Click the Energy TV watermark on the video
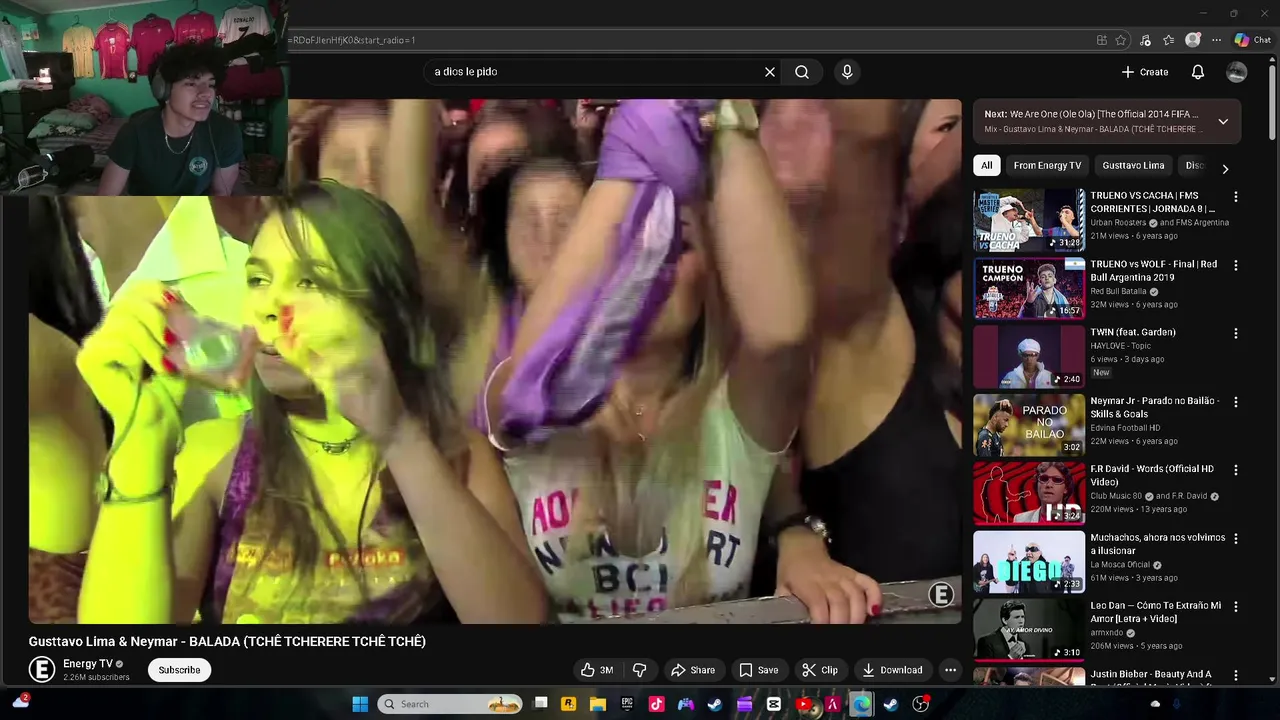 click(x=941, y=595)
